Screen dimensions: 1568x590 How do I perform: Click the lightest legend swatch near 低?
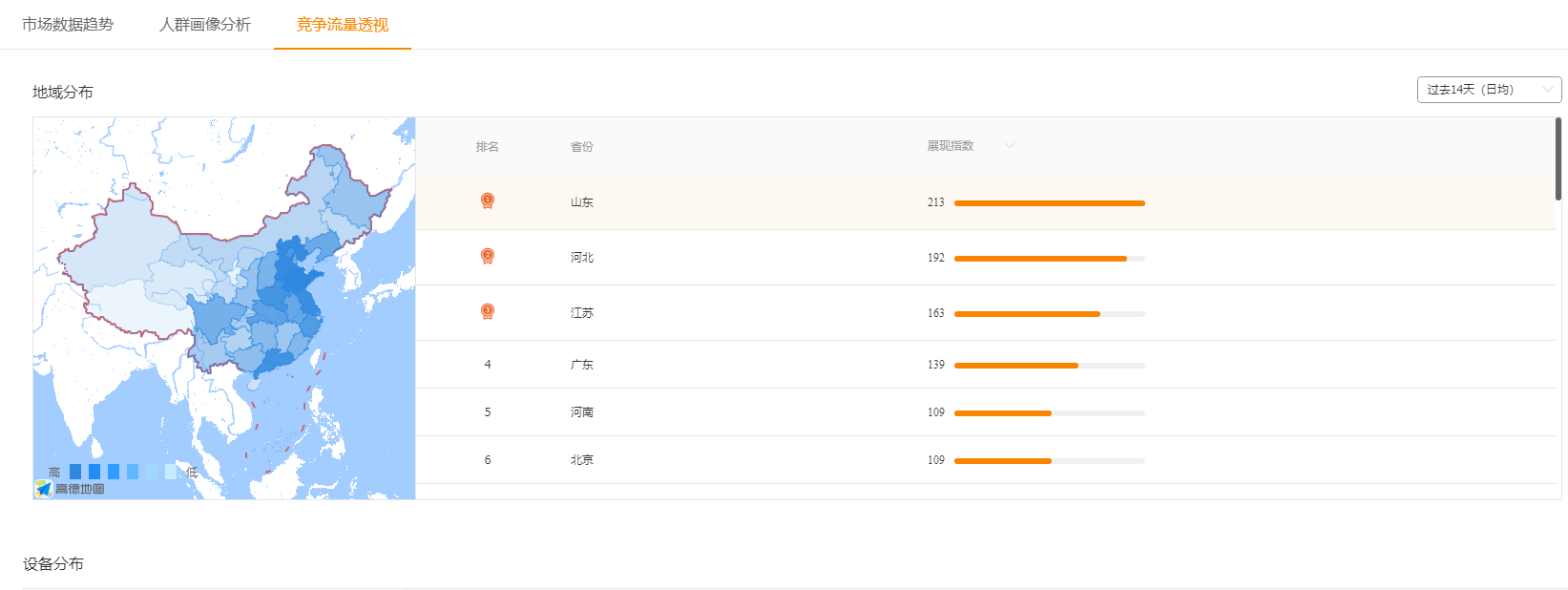coord(171,472)
